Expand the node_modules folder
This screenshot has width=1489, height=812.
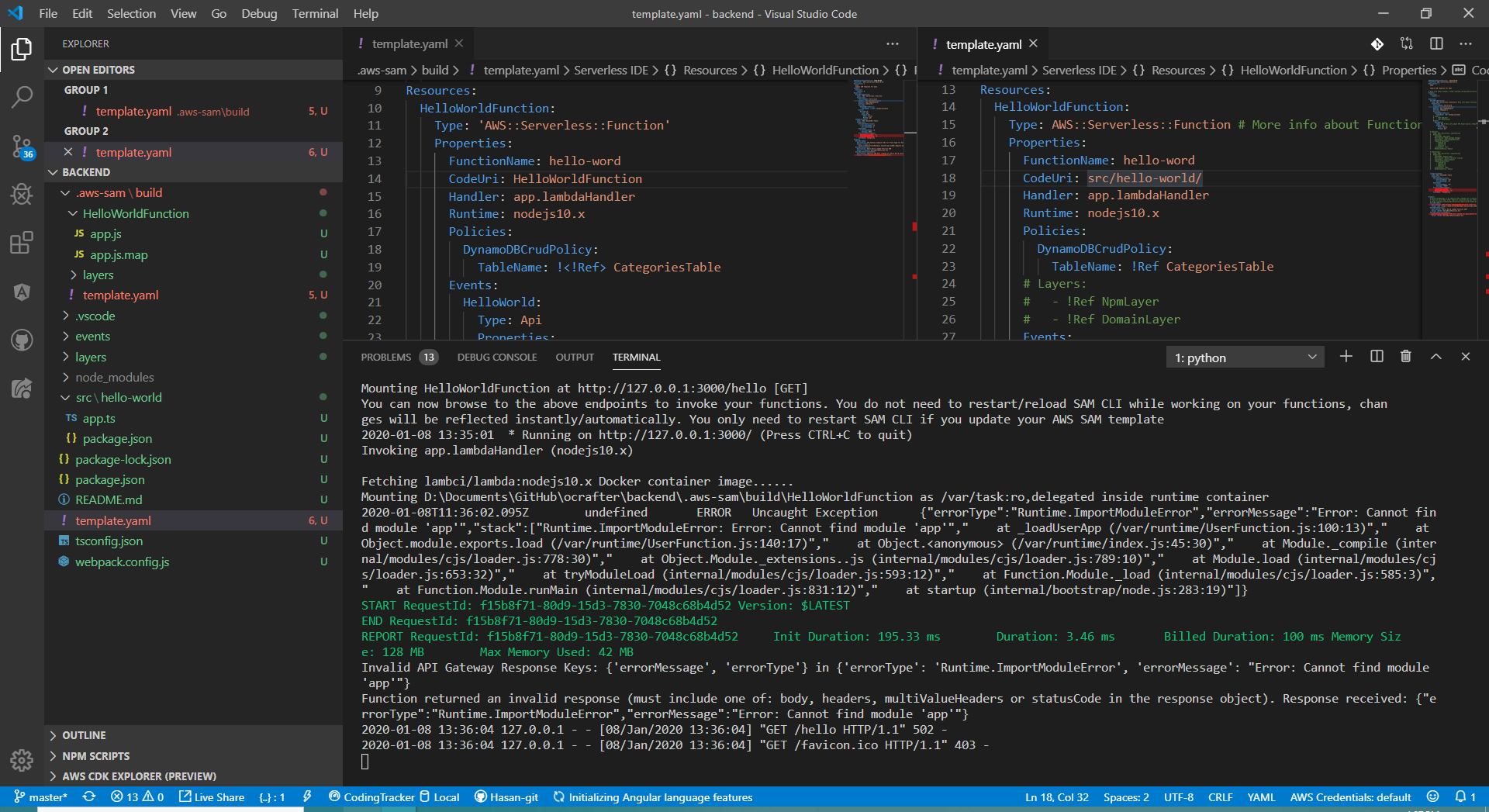pyautogui.click(x=114, y=378)
